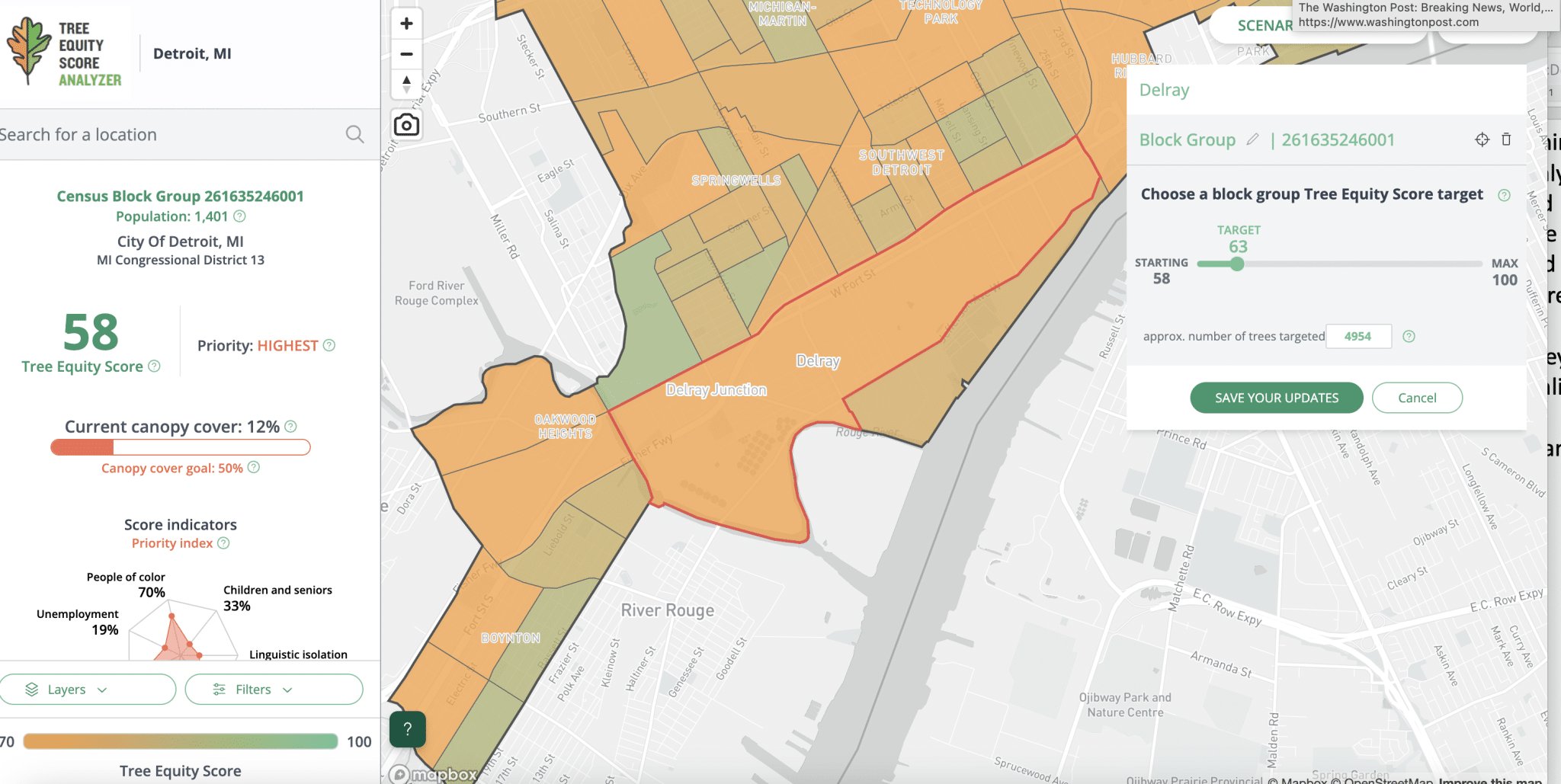Click the compass reset-pitch icon below zoom controls

click(406, 84)
